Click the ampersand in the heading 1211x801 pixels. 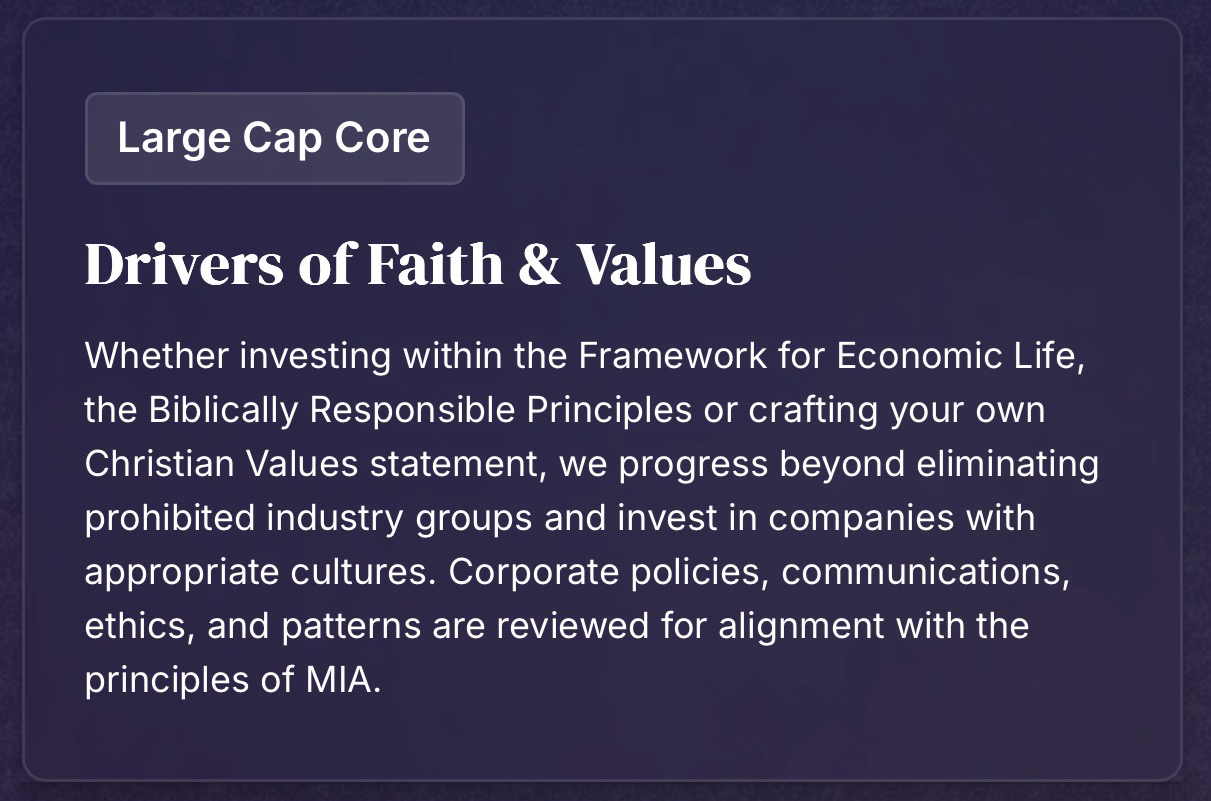tap(540, 264)
